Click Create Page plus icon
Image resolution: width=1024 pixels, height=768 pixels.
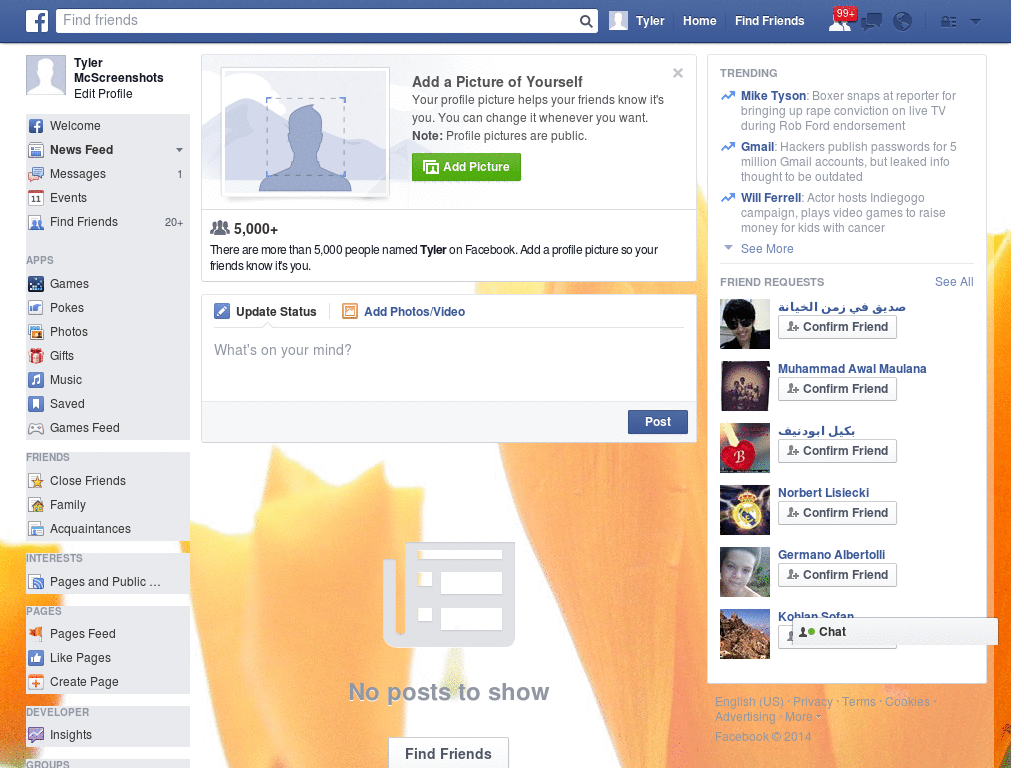point(36,682)
